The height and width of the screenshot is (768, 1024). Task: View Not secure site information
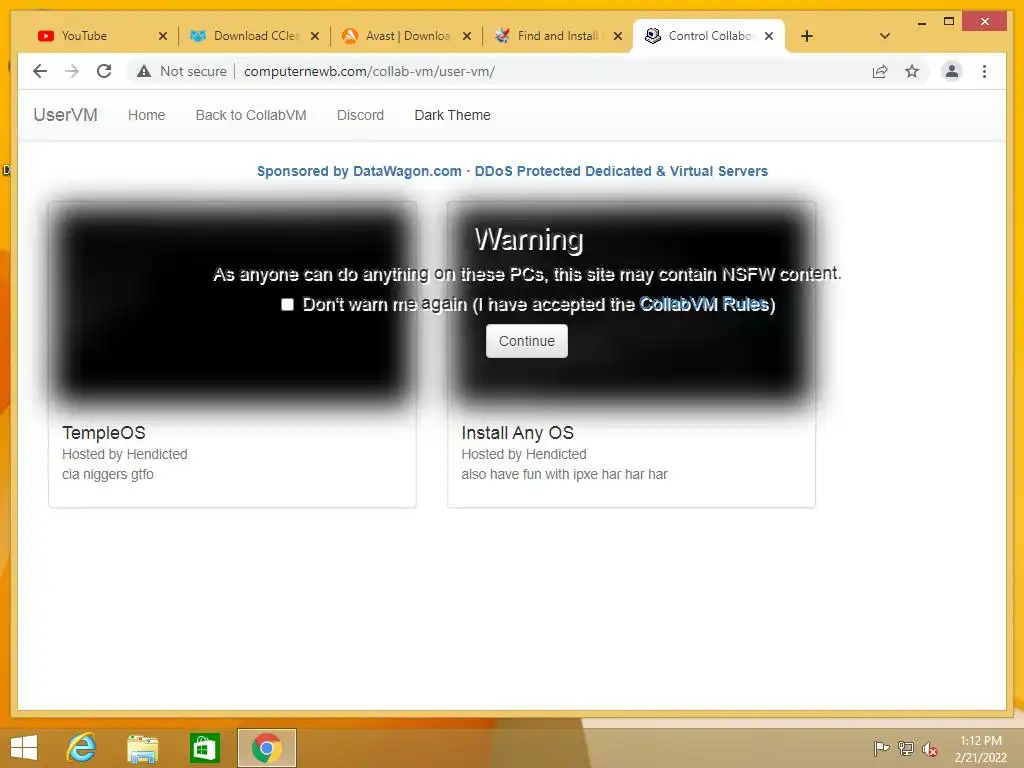[x=182, y=71]
